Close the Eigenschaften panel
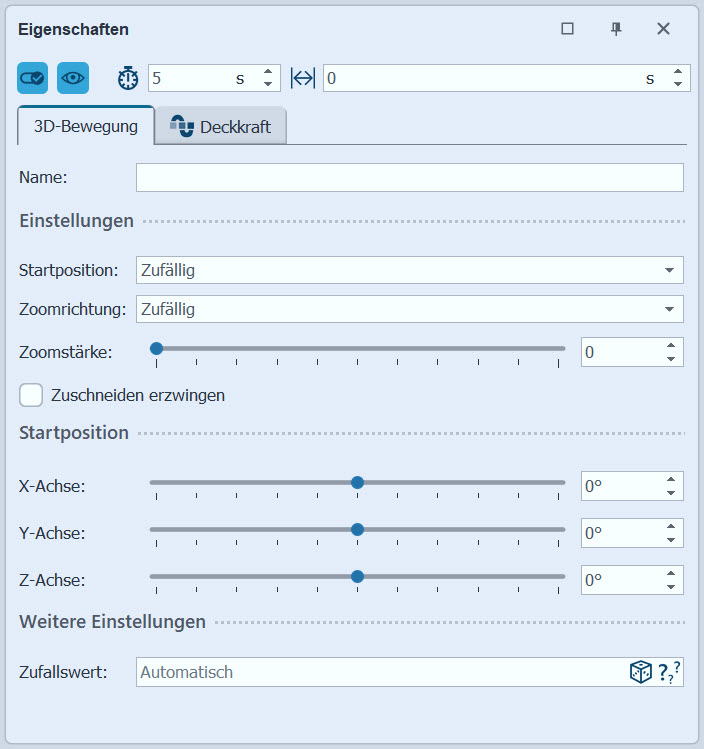704x749 pixels. click(663, 29)
